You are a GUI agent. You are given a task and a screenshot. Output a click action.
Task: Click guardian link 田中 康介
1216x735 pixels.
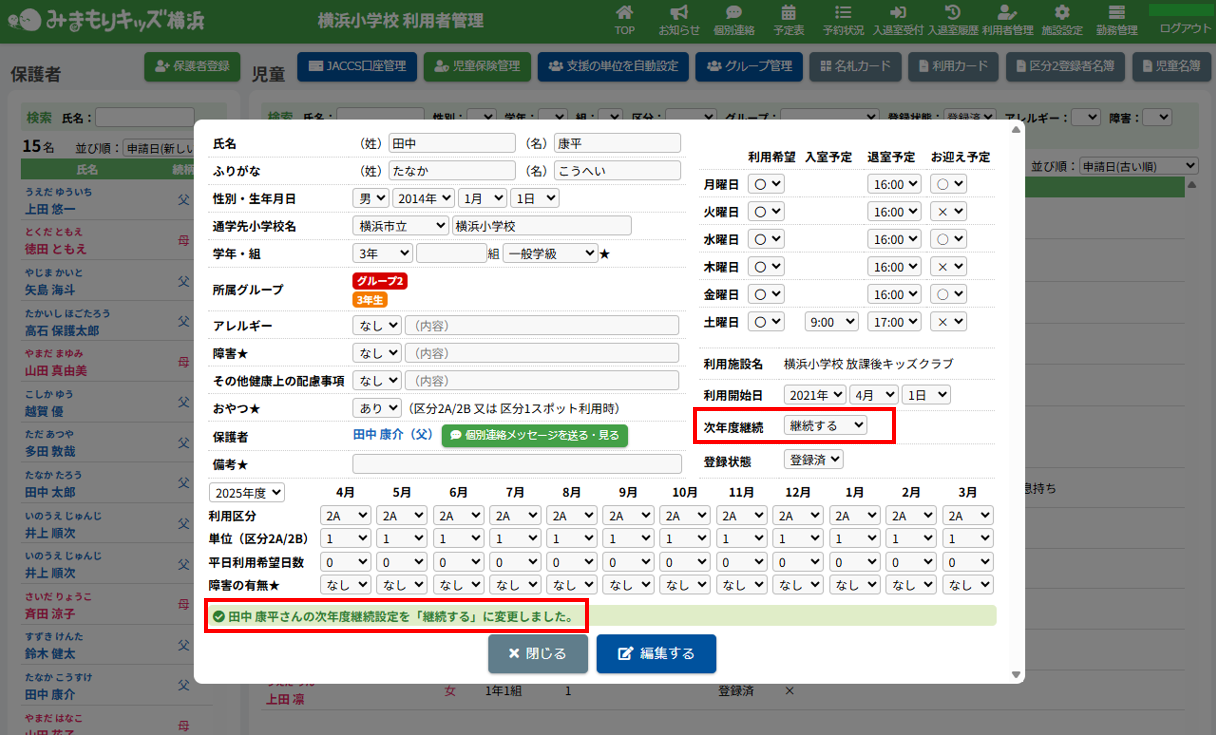tap(393, 436)
